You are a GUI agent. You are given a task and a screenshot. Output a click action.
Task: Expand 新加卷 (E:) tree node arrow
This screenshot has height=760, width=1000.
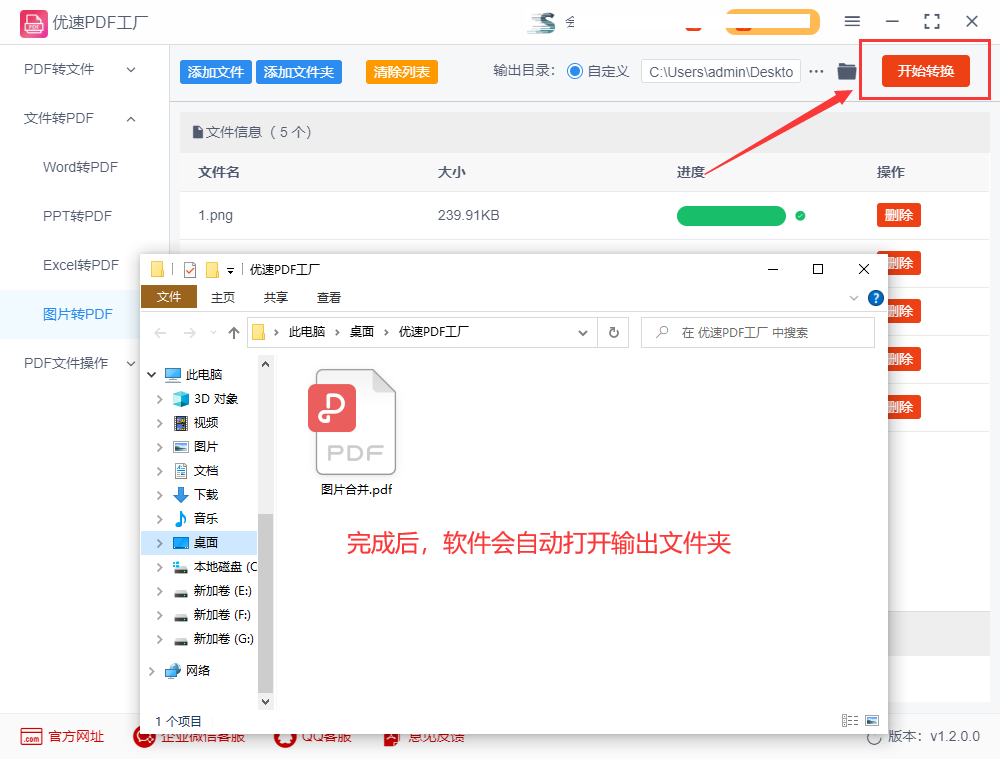pyautogui.click(x=159, y=592)
